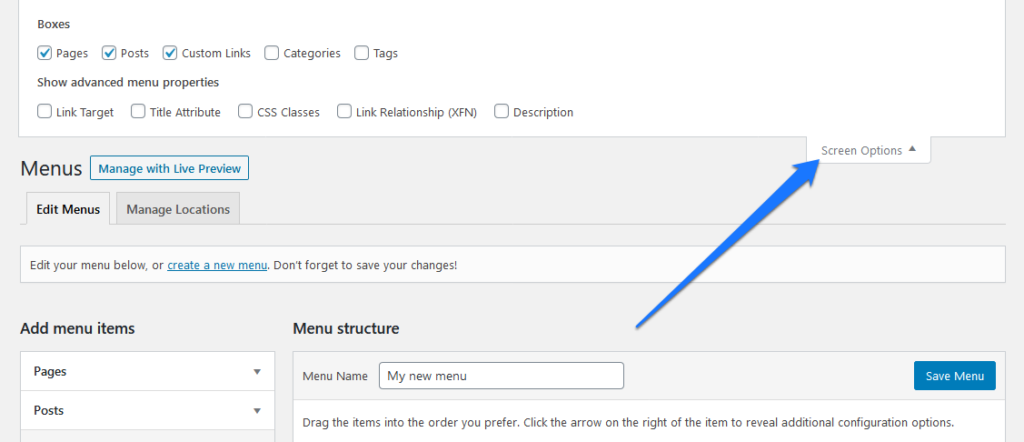The width and height of the screenshot is (1024, 442).
Task: Tick the Link Target checkbox
Action: [x=45, y=112]
